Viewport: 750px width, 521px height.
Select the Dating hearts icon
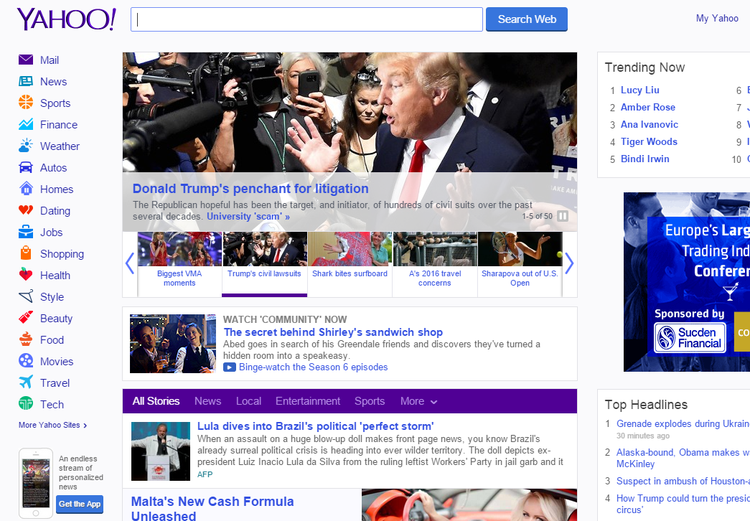point(26,211)
